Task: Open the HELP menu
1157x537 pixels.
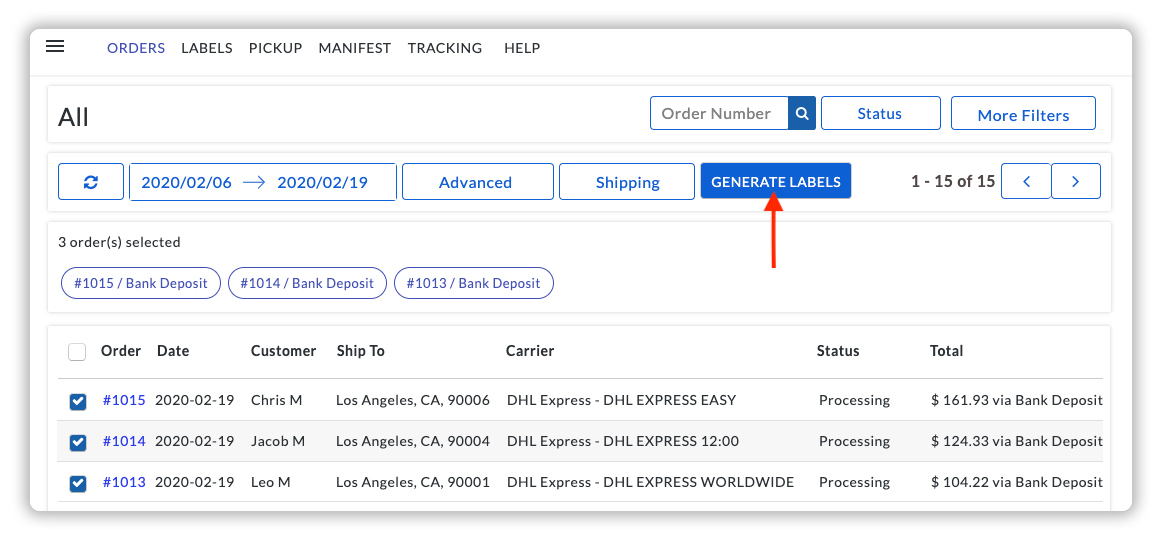Action: (522, 48)
